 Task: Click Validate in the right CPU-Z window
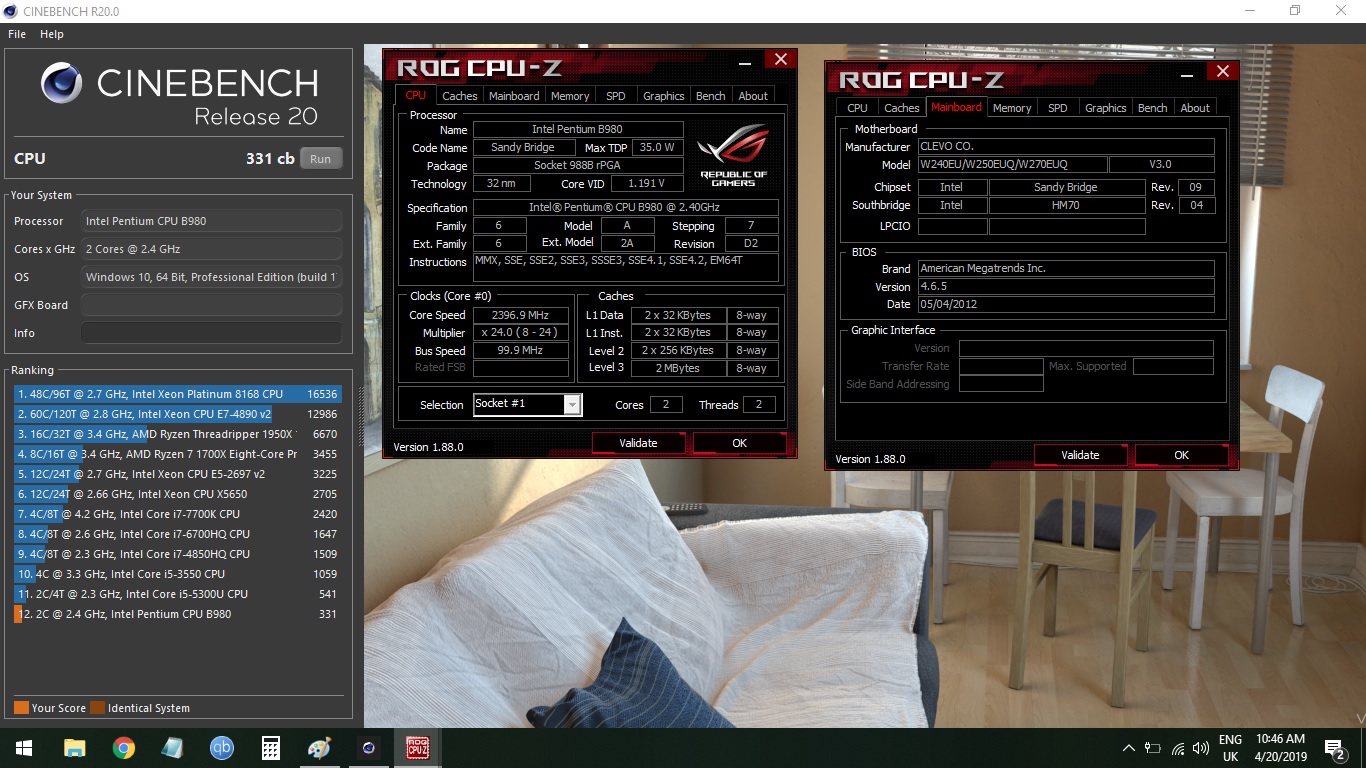[1080, 455]
